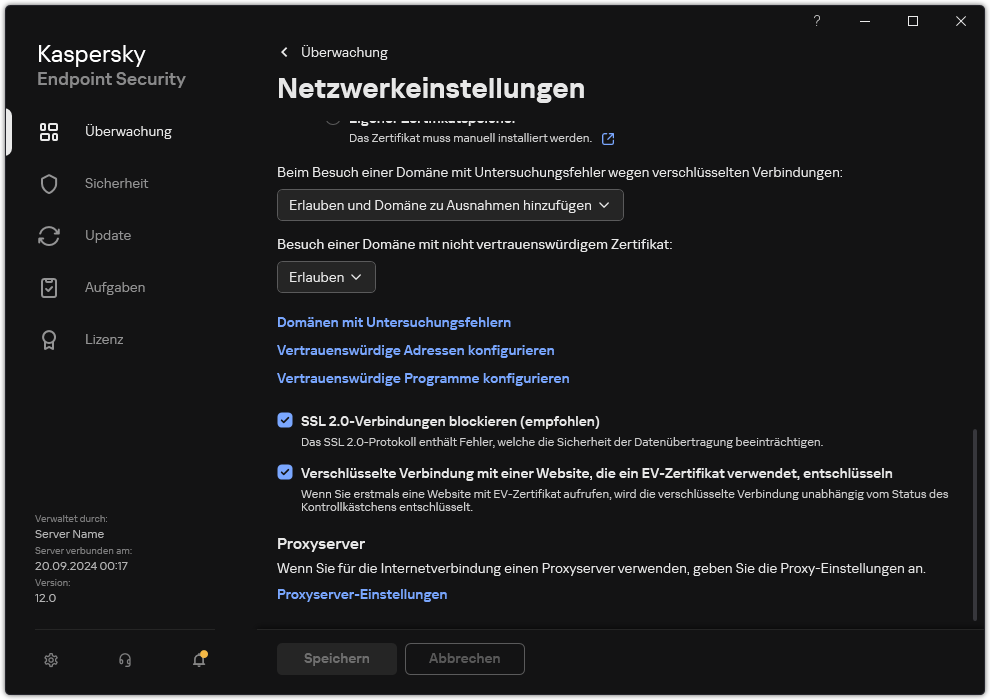Click the Update icon in the sidebar
The image size is (990, 700).
[49, 235]
